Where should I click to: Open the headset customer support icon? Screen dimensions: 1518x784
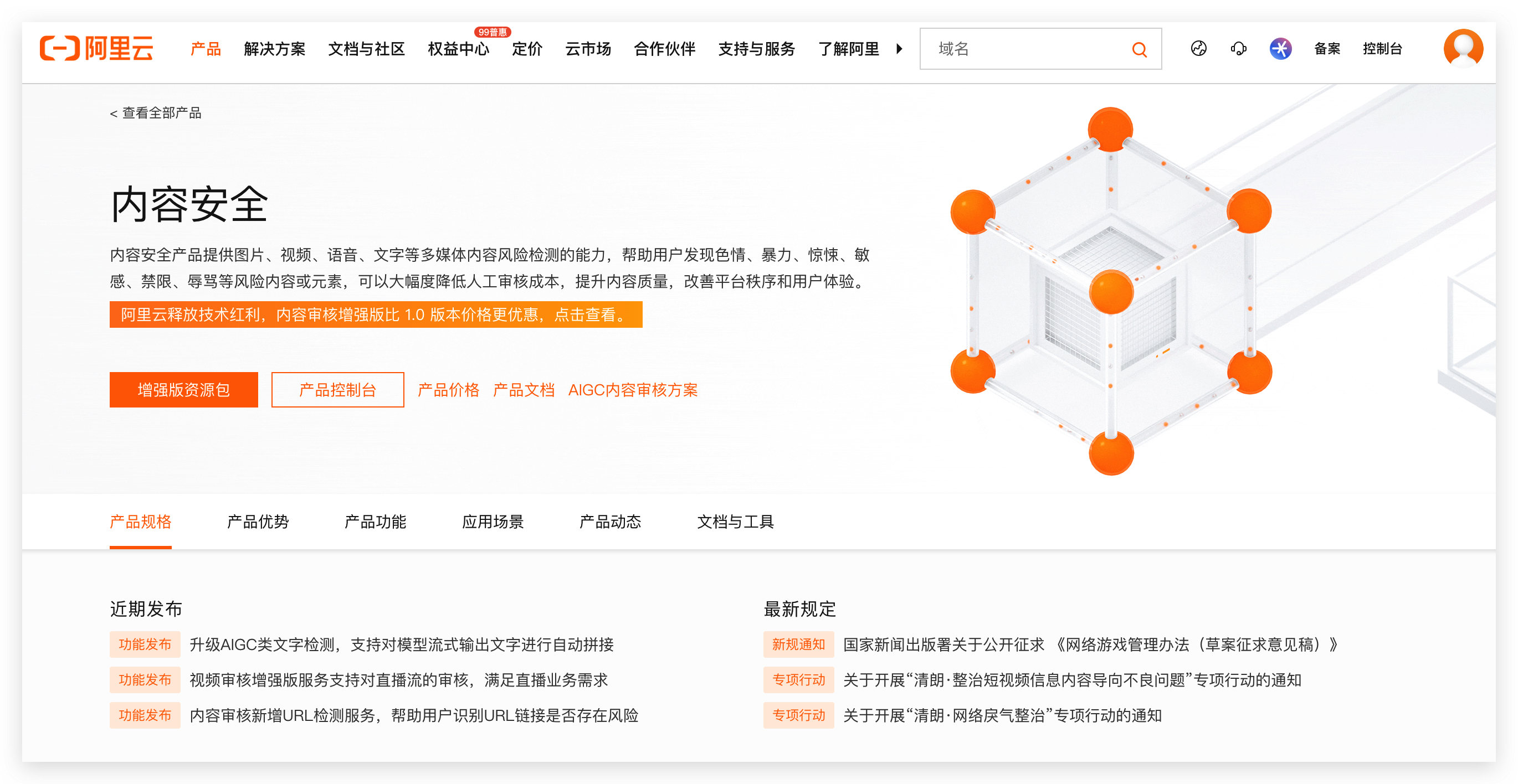click(1238, 48)
